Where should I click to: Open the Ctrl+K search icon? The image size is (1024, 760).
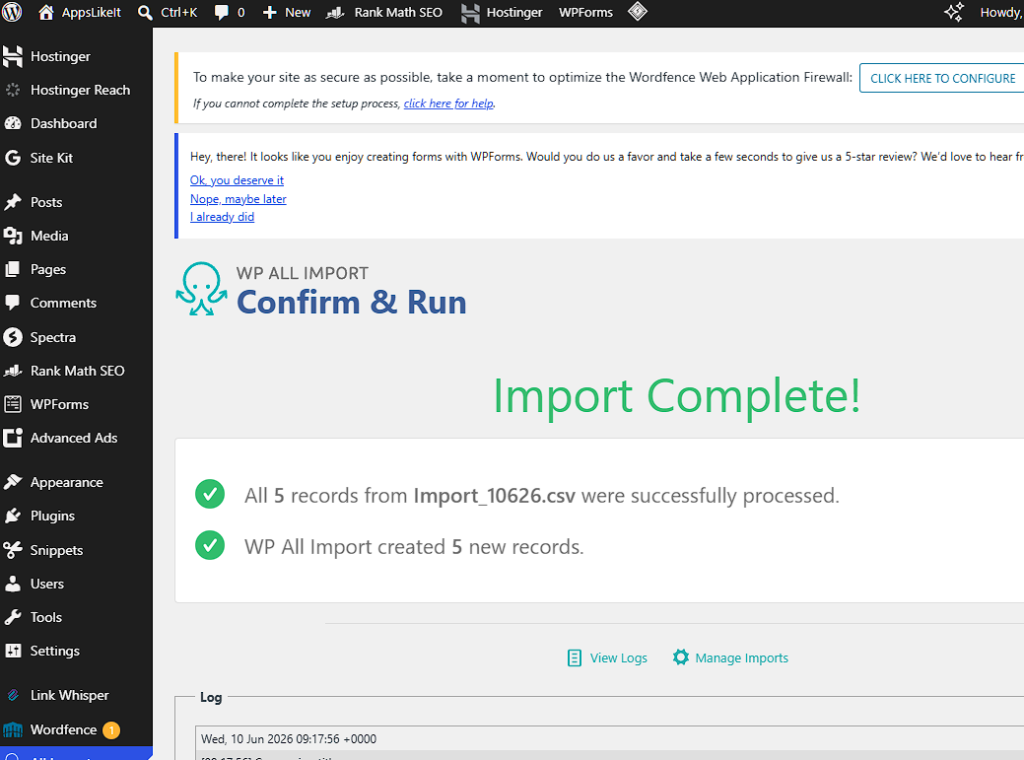tap(145, 12)
